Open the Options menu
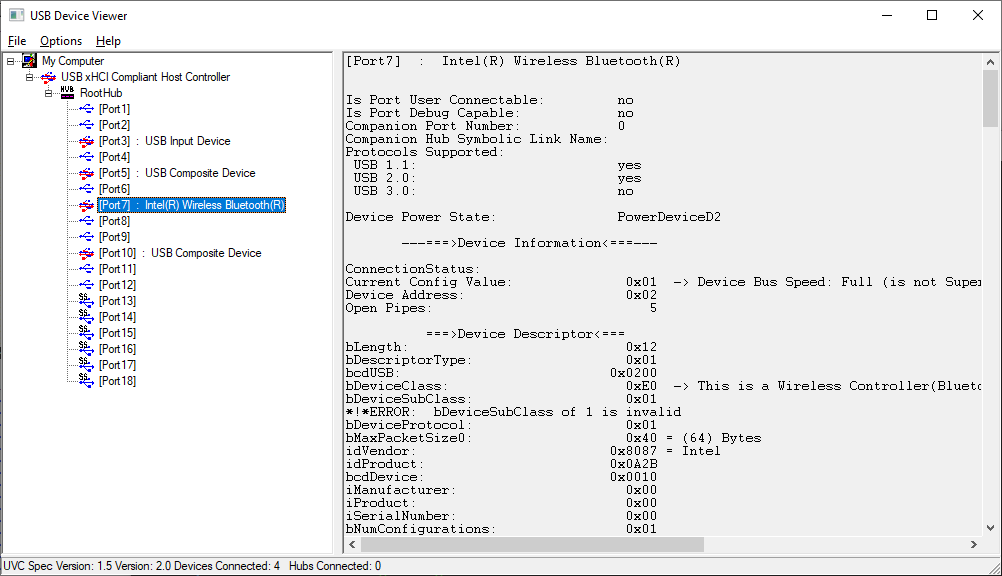The height and width of the screenshot is (576, 1002). click(x=61, y=41)
